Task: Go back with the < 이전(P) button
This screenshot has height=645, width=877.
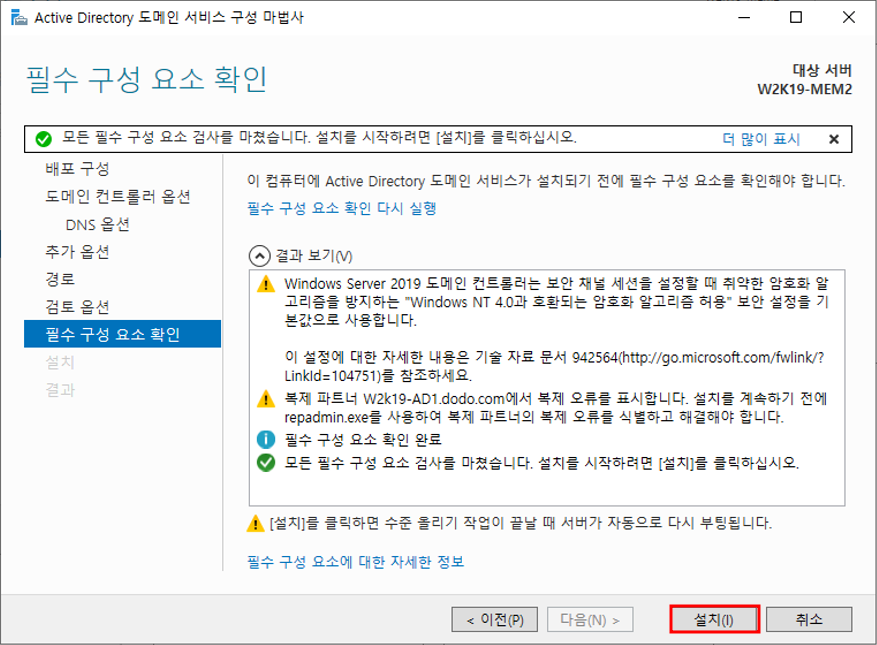Action: pos(494,619)
